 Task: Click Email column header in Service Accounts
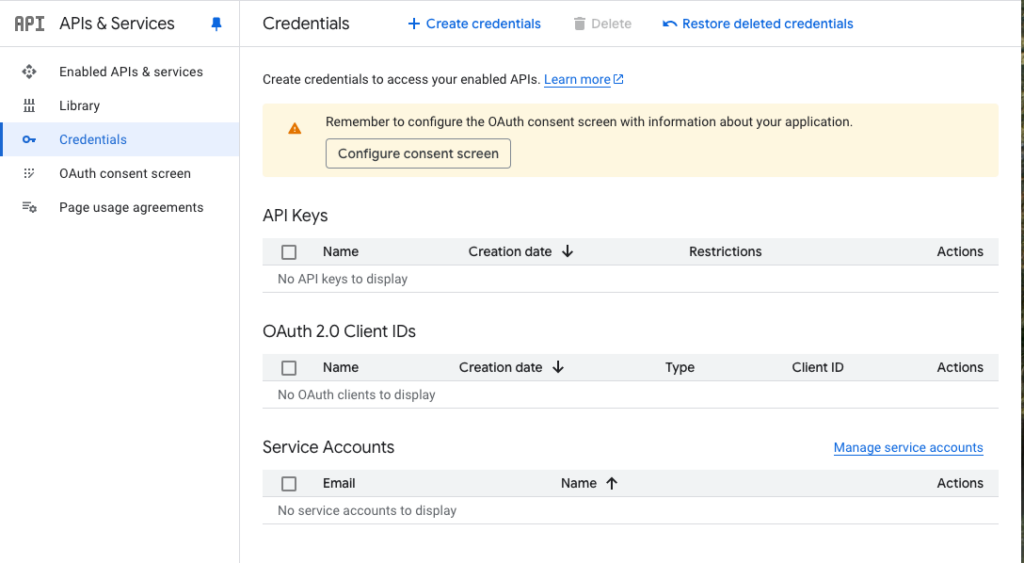[x=339, y=483]
